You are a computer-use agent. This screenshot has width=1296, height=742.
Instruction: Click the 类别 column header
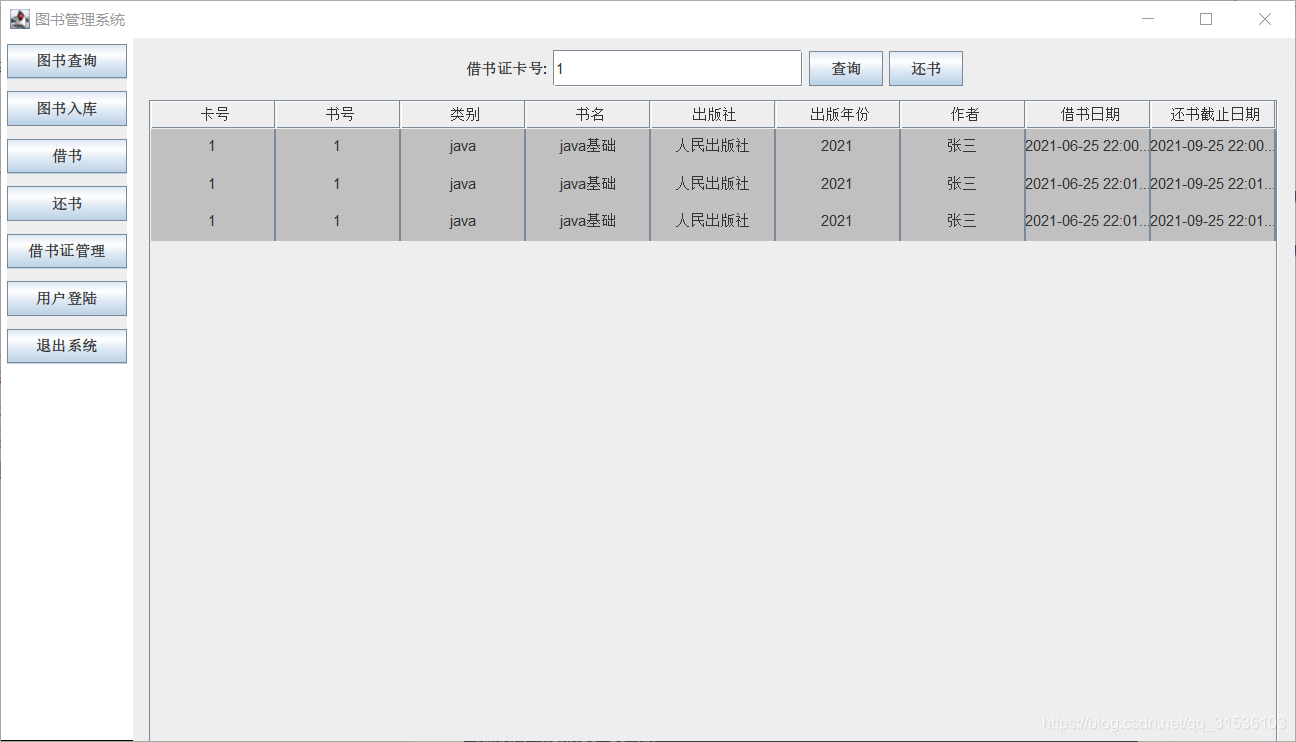(x=462, y=113)
